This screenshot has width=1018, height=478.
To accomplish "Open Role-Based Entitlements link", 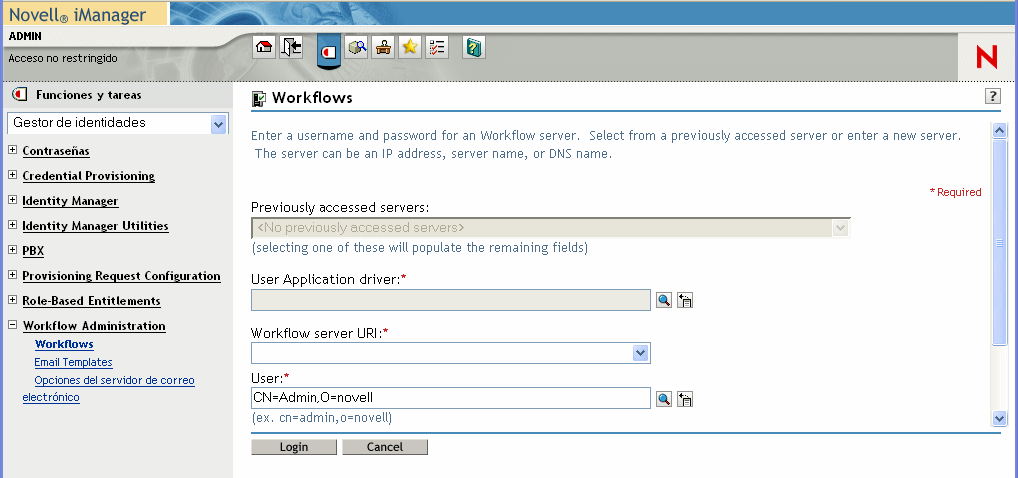I will click(92, 301).
